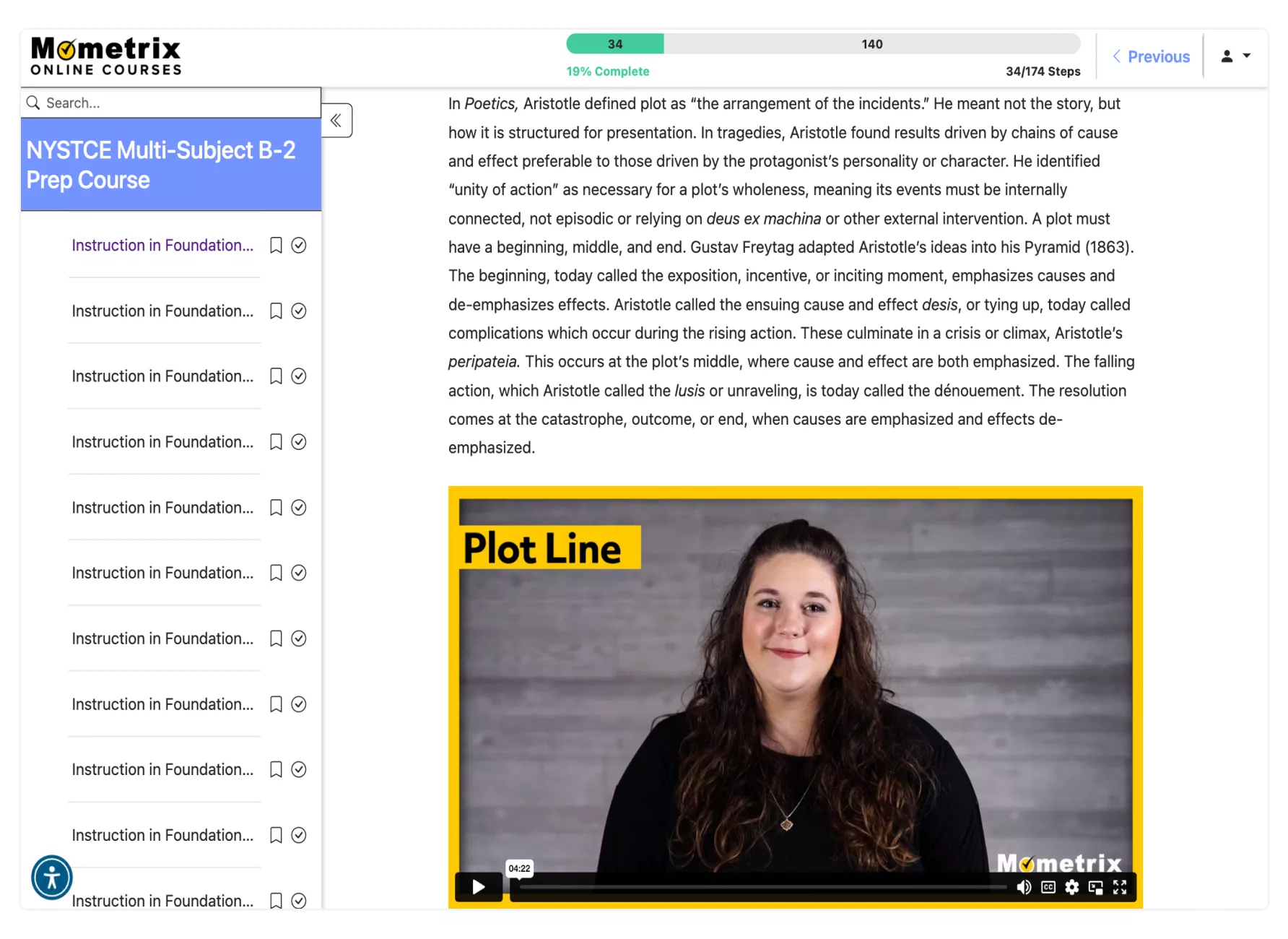Toggle completion check on fifth lesson
The image size is (1288, 939).
coord(299,508)
